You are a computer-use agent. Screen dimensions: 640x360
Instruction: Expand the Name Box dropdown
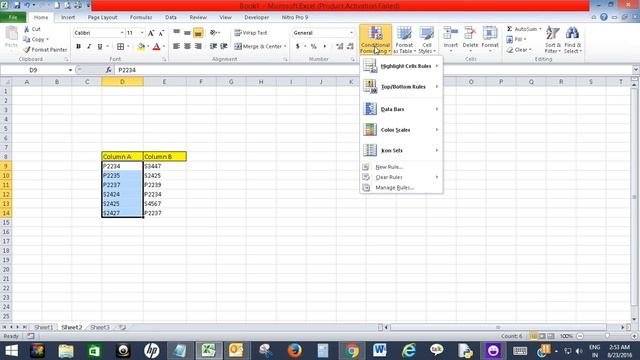(x=70, y=70)
